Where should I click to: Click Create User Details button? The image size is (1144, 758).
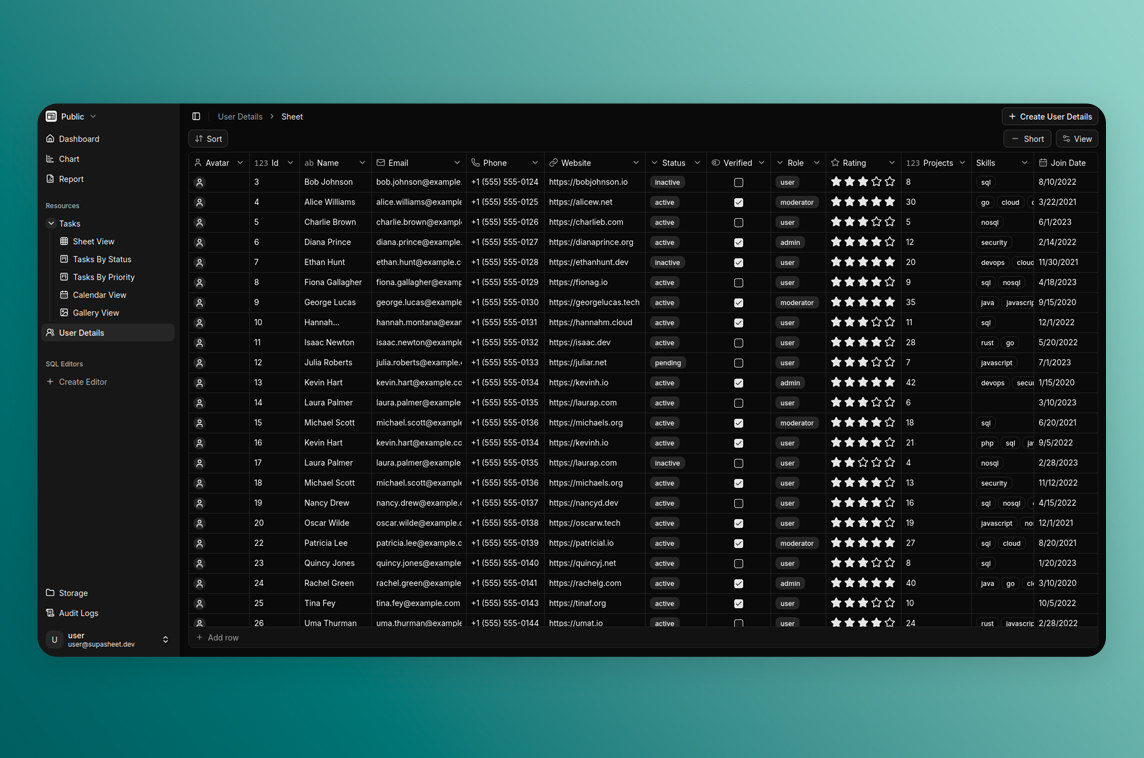click(x=1049, y=117)
